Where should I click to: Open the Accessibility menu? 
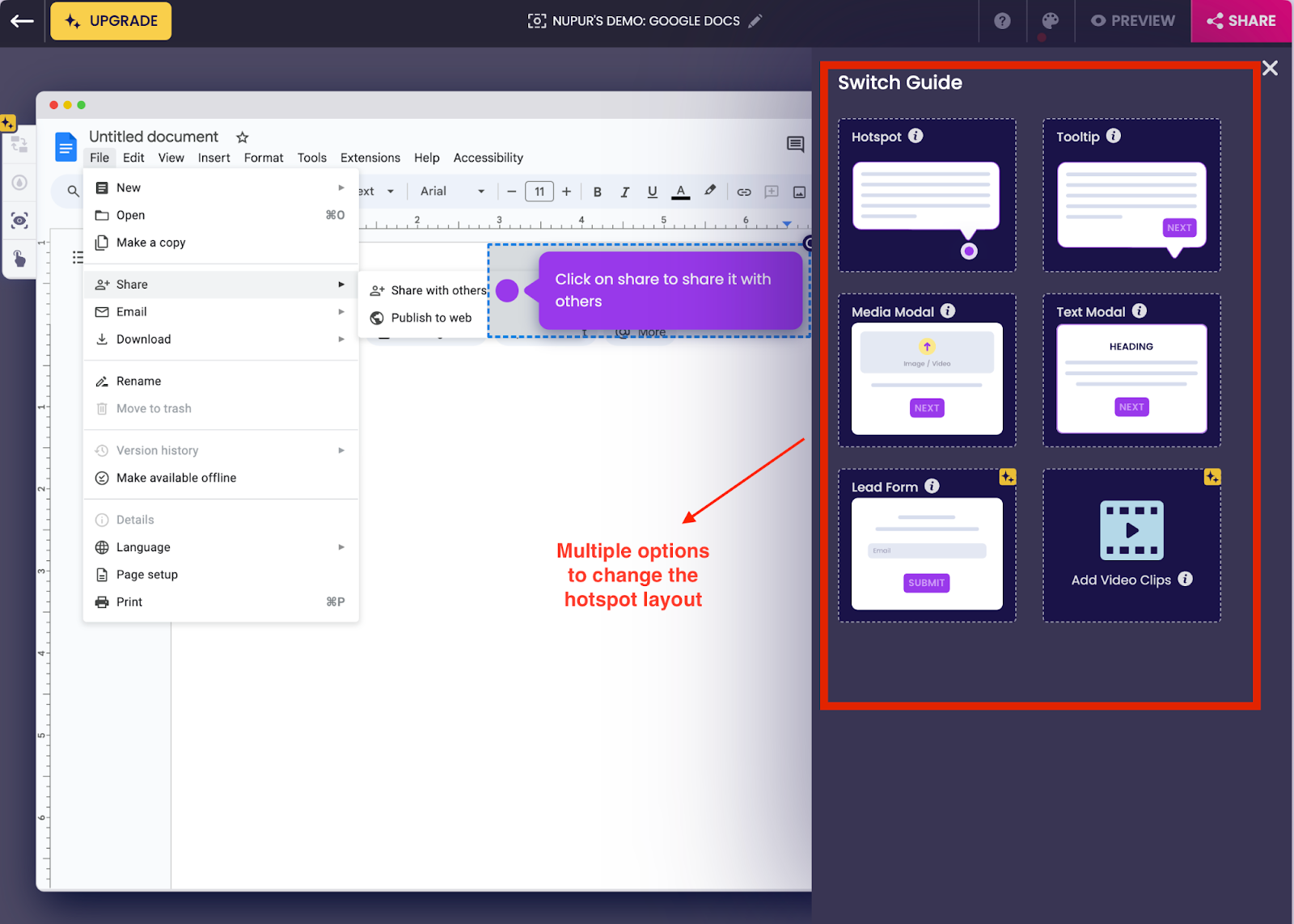coord(488,158)
